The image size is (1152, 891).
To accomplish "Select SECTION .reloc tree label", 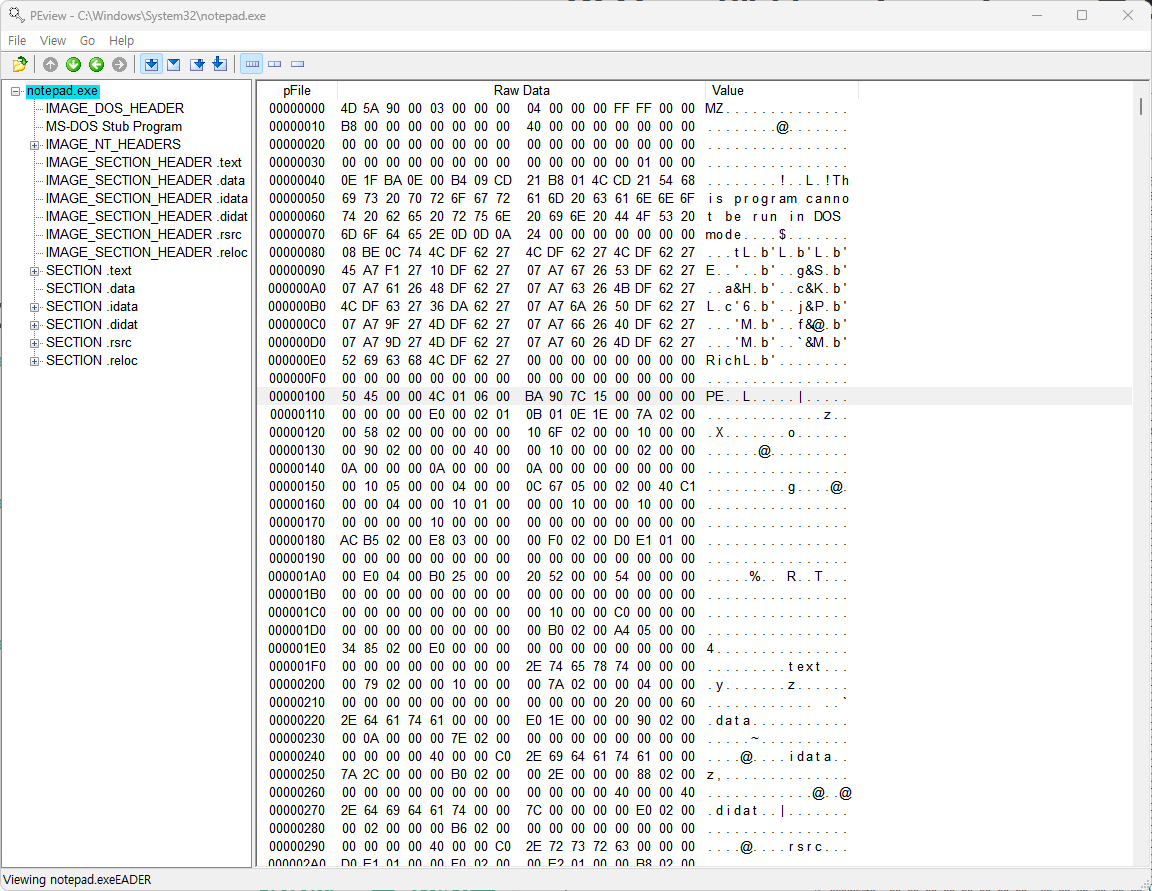I will point(92,361).
